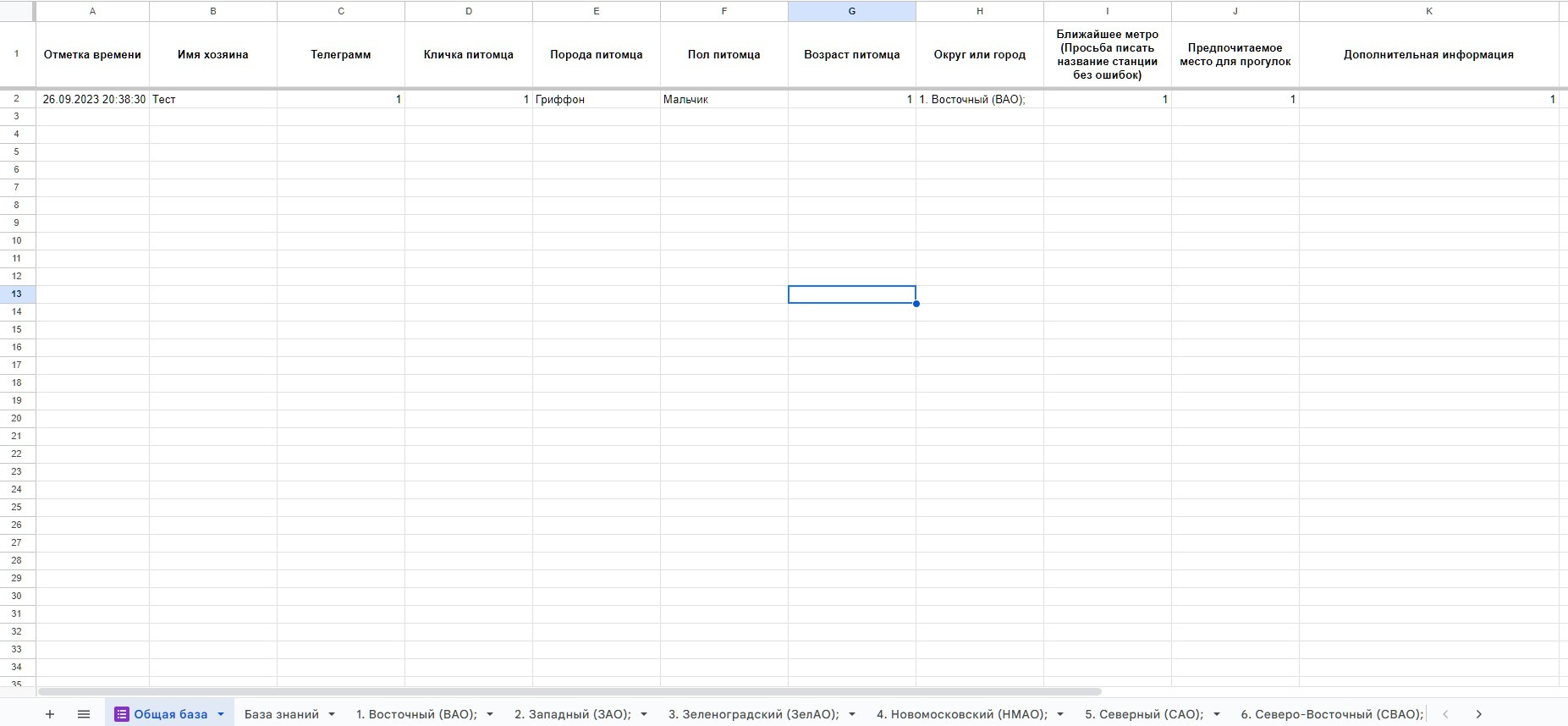Select the 26.09.2023 20:38:30 timestamp cell
The height and width of the screenshot is (726, 1568).
92,99
